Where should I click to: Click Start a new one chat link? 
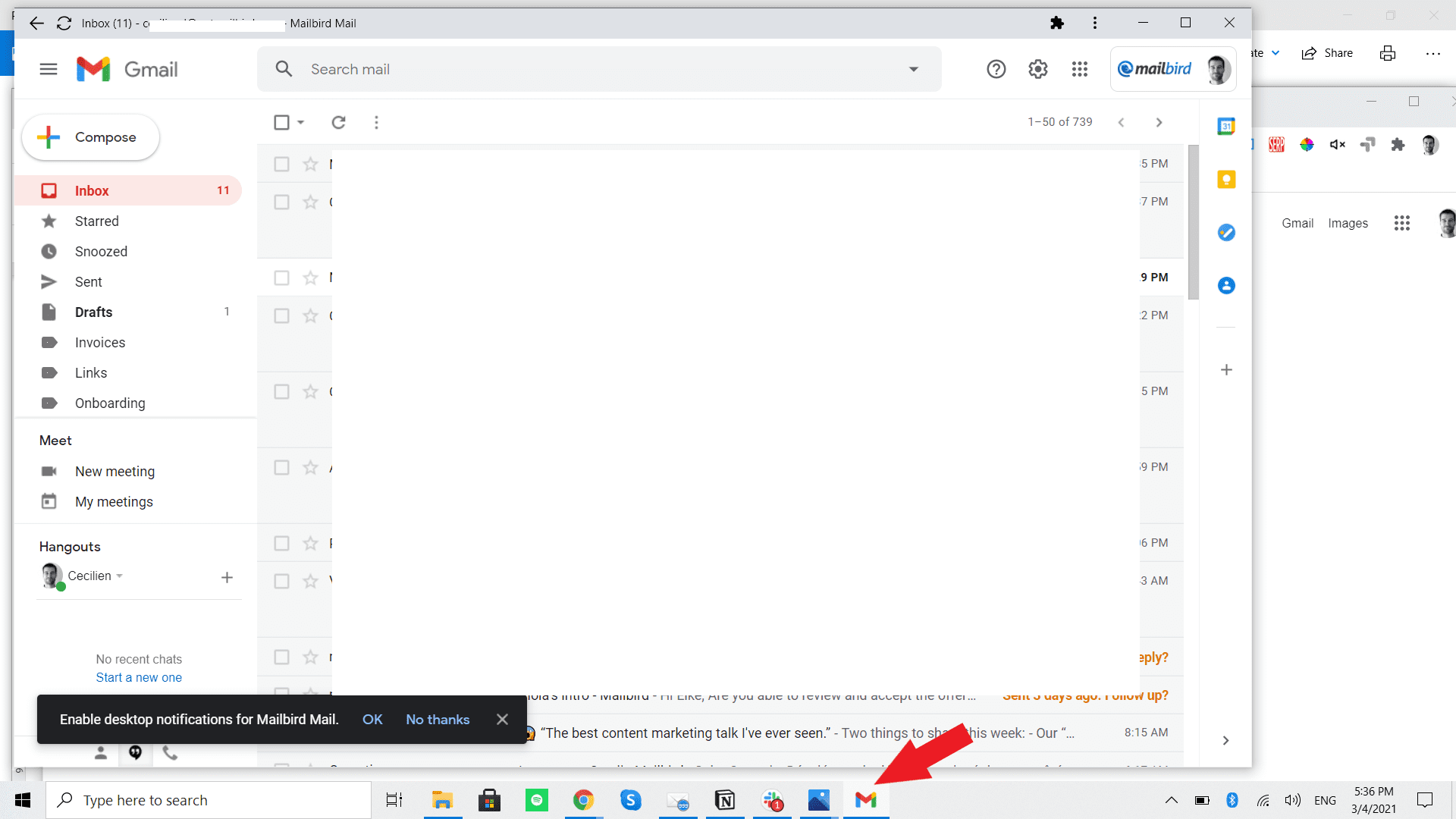pos(138,677)
